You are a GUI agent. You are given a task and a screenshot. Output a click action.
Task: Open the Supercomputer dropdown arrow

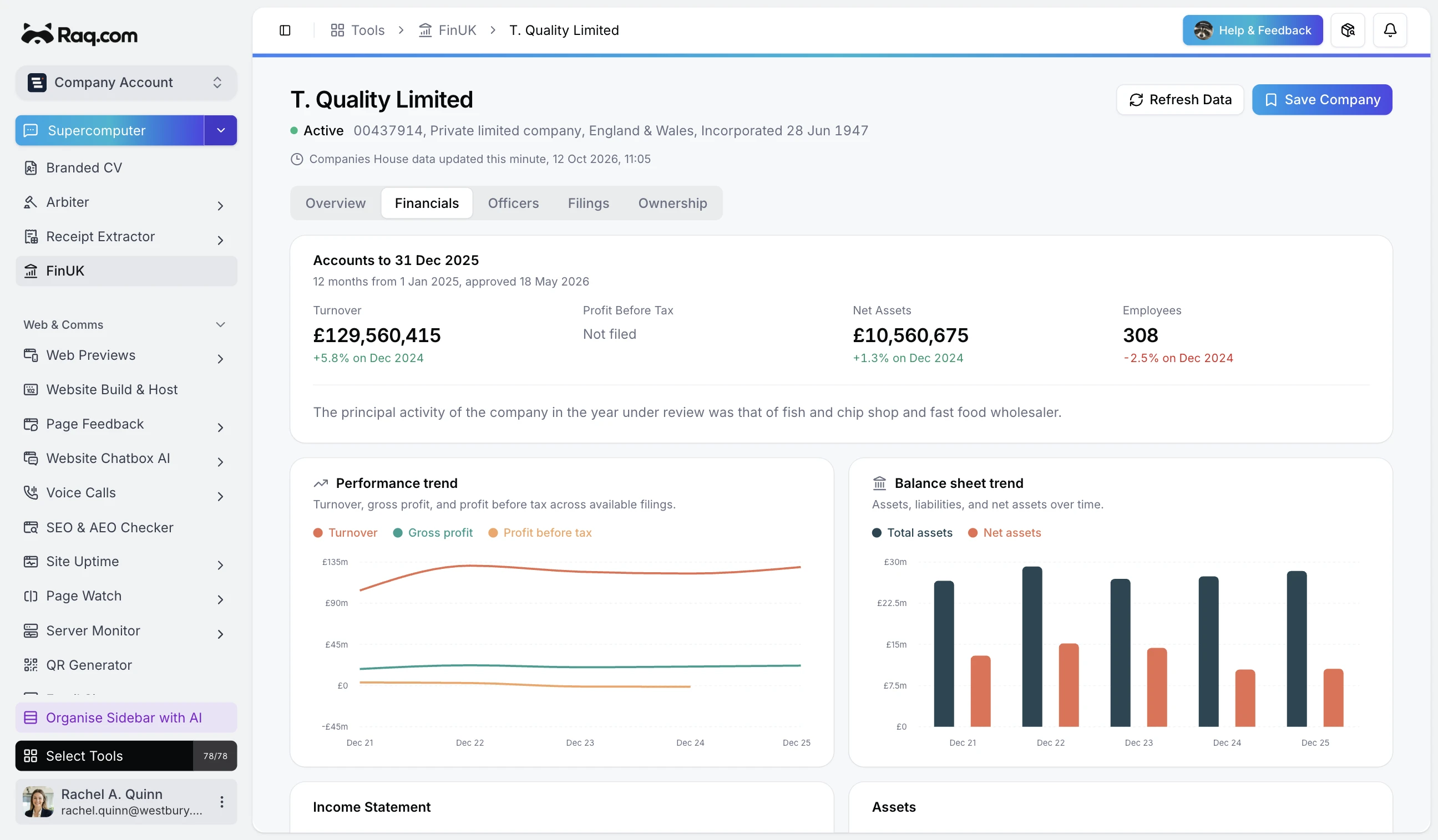(221, 131)
